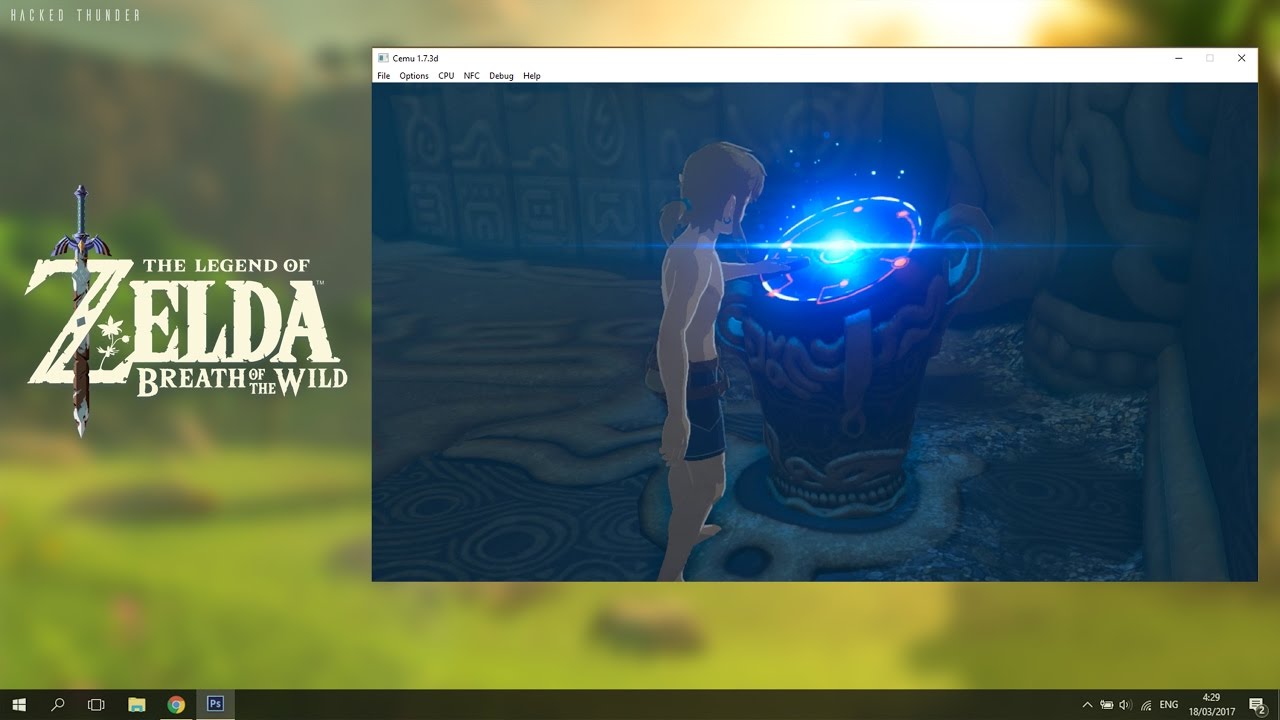1280x720 pixels.
Task: Open the Debug menu in Cemu
Action: coord(501,76)
